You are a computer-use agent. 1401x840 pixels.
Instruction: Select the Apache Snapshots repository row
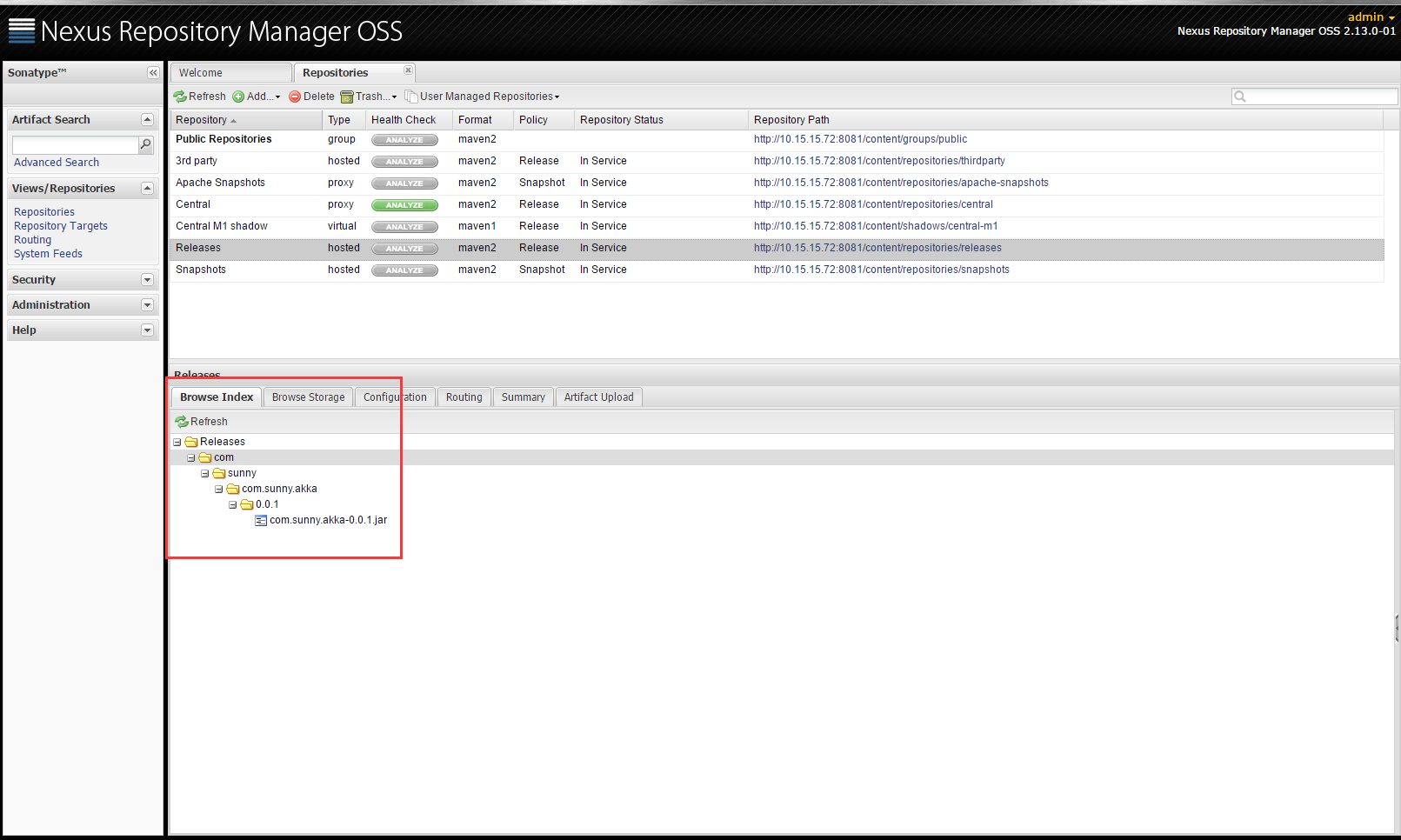pyautogui.click(x=777, y=183)
